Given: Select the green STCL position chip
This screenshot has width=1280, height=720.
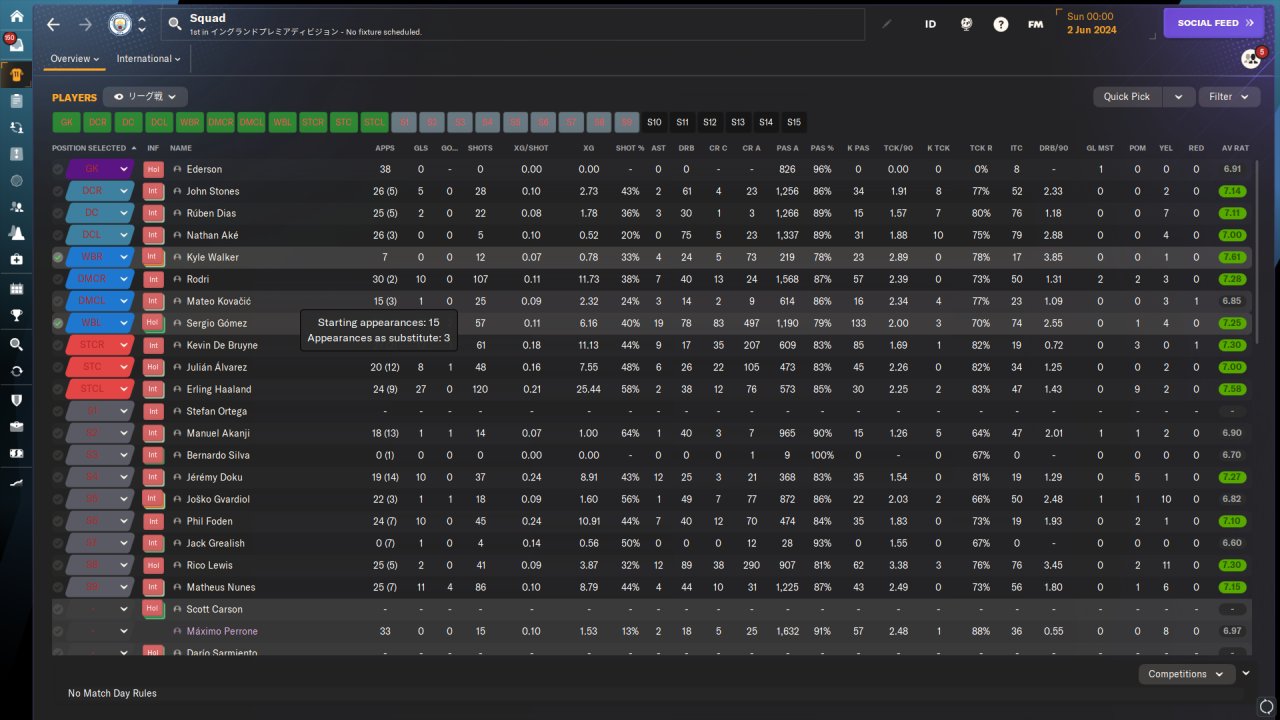Looking at the screenshot, I should [x=374, y=122].
